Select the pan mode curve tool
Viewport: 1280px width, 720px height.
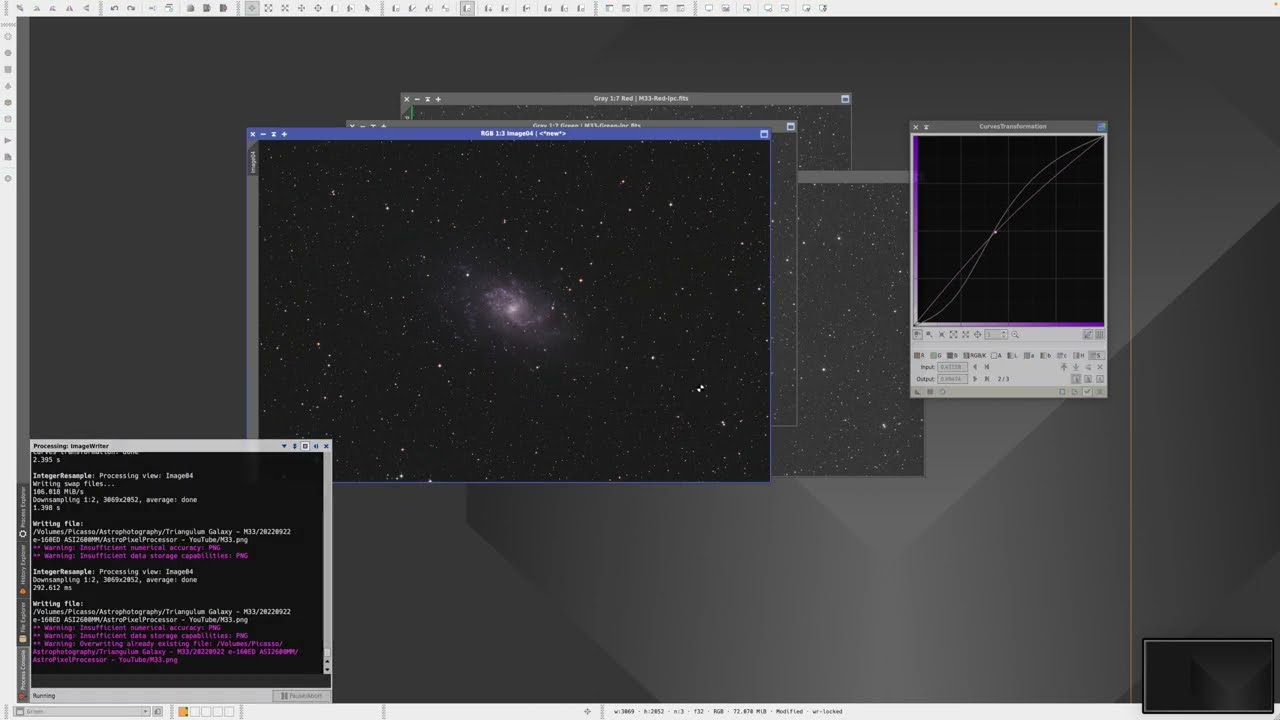pos(977,334)
